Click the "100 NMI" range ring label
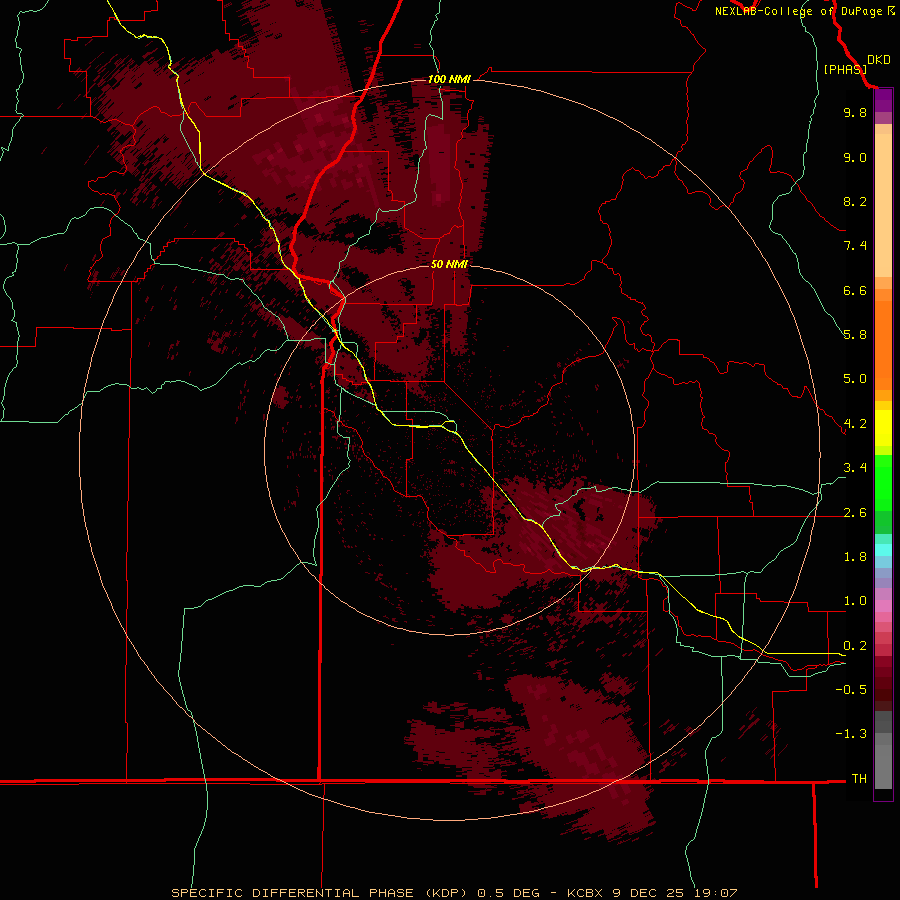The height and width of the screenshot is (900, 900). (449, 79)
